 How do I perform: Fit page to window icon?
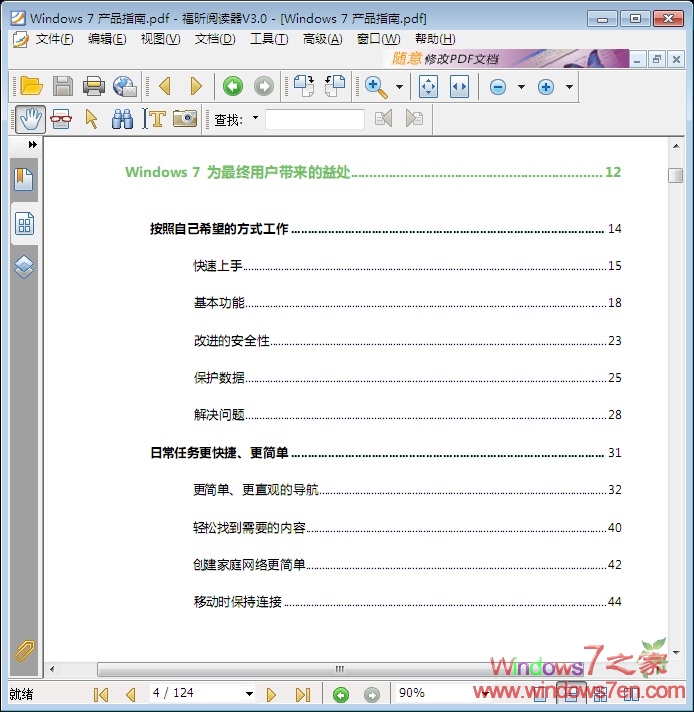pyautogui.click(x=428, y=86)
